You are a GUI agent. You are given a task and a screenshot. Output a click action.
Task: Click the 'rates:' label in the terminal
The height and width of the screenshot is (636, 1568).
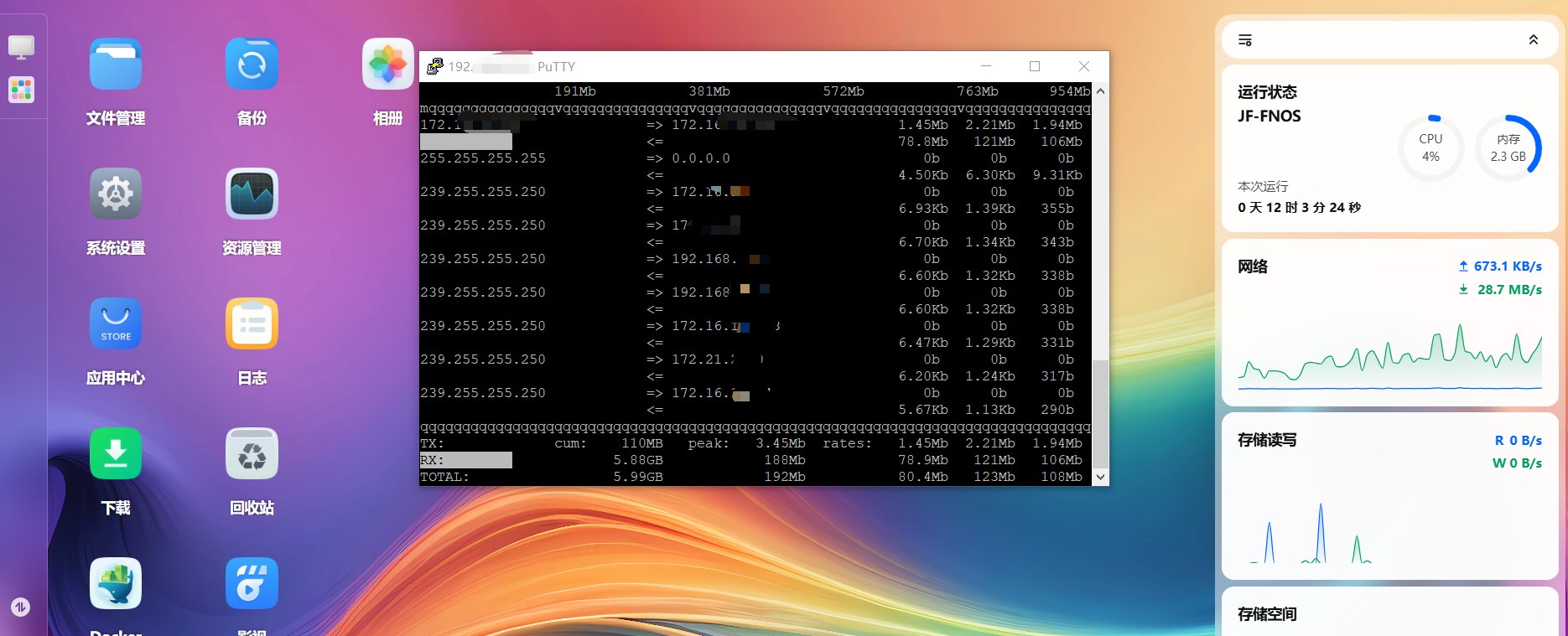(848, 443)
